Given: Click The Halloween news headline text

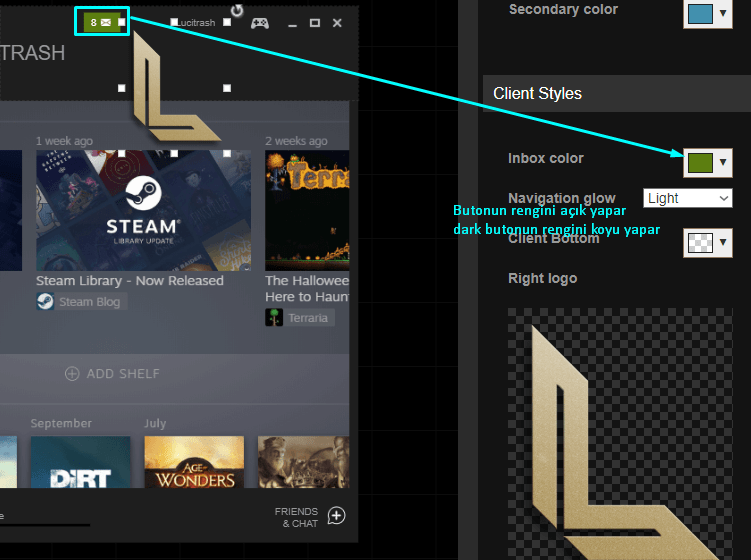Looking at the screenshot, I should pos(307,289).
